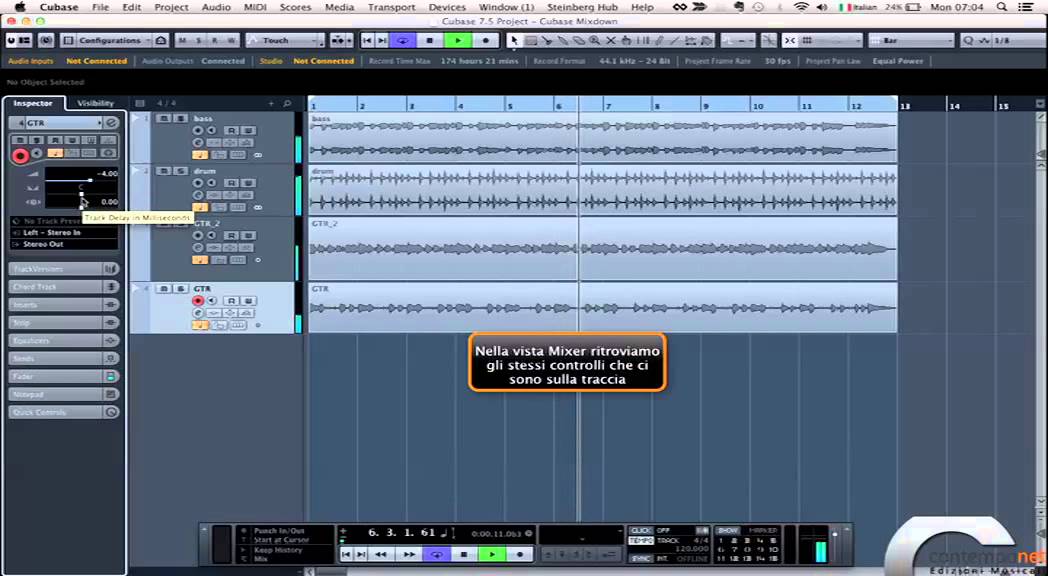Toggle Cycle button in top toolbar
The width and height of the screenshot is (1048, 576).
click(403, 41)
